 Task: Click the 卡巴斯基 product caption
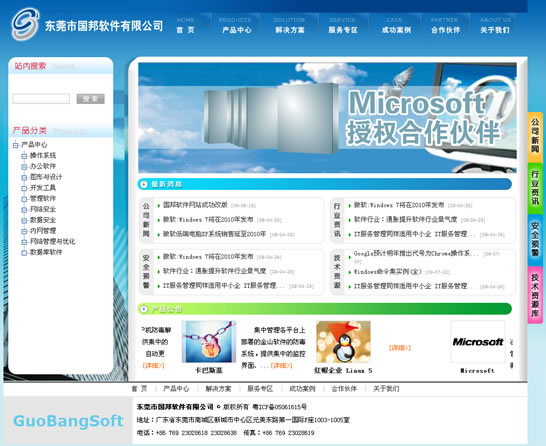(x=209, y=370)
